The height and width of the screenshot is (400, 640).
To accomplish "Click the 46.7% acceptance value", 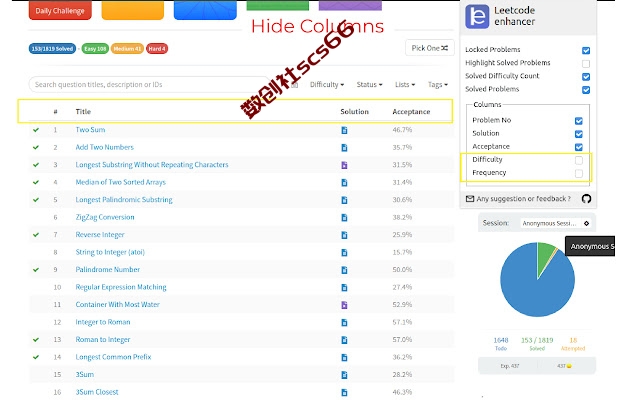I will pos(402,130).
